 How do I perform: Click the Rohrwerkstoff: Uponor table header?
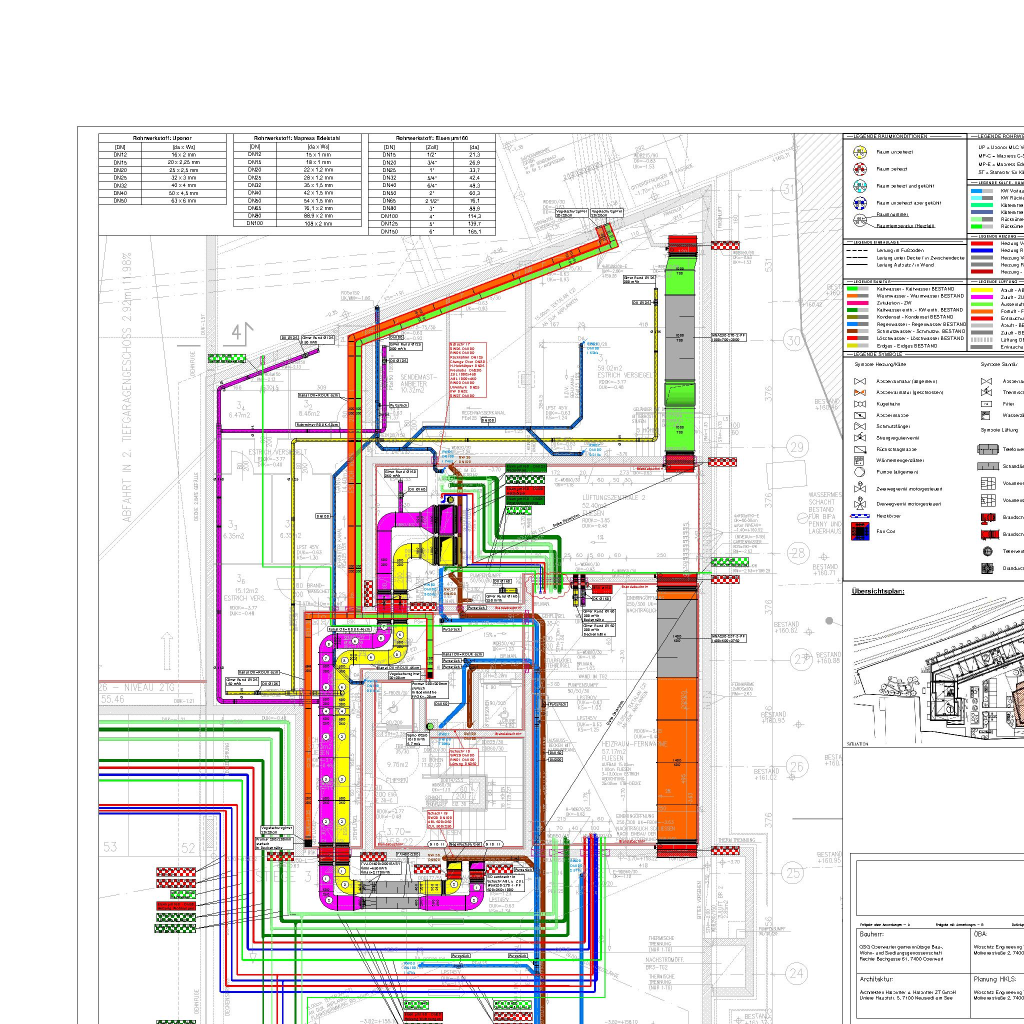163,138
